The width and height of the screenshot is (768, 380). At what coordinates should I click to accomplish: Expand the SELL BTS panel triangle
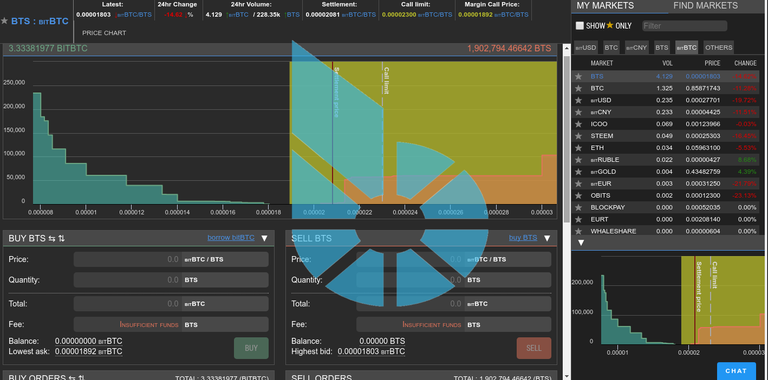coord(547,238)
